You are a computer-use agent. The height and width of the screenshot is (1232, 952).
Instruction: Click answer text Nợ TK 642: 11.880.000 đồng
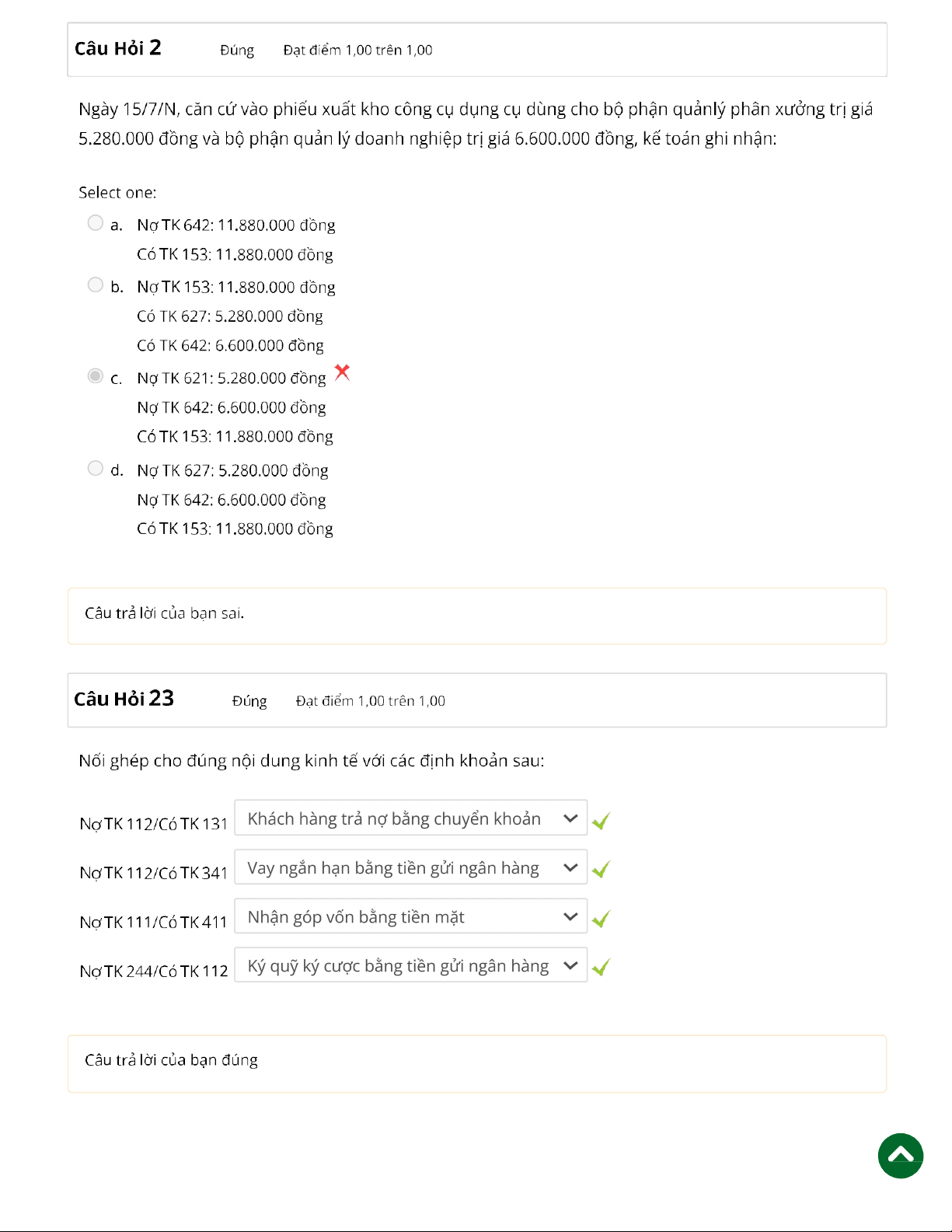click(x=236, y=225)
